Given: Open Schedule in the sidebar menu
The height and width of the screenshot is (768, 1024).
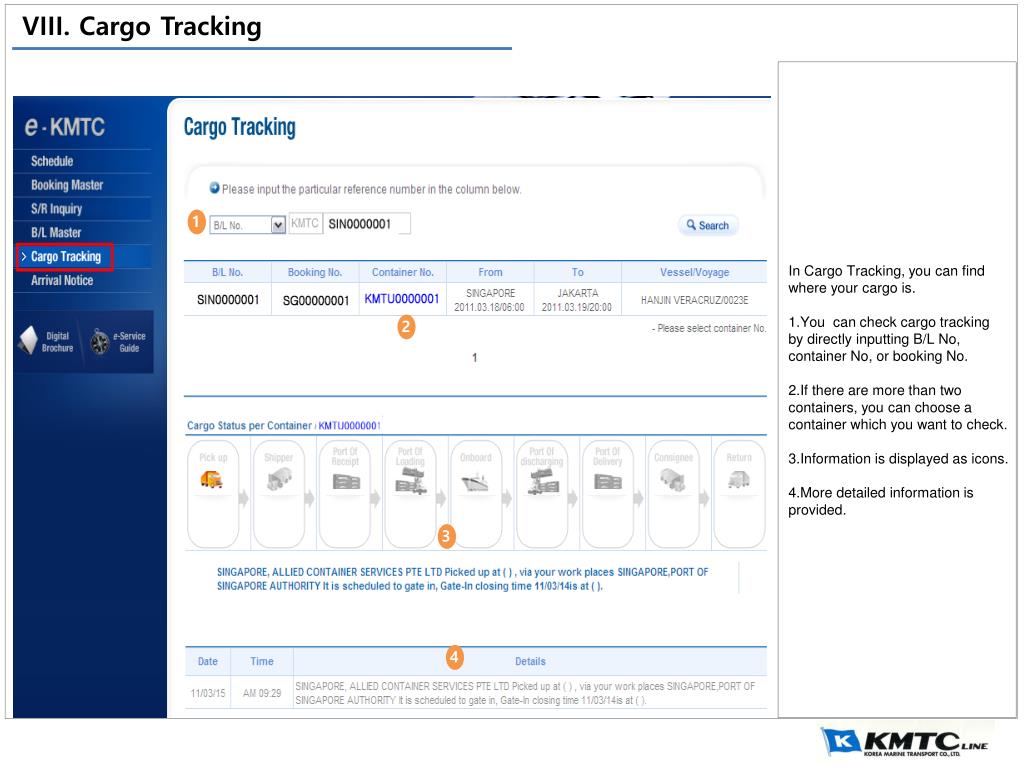Looking at the screenshot, I should point(52,161).
